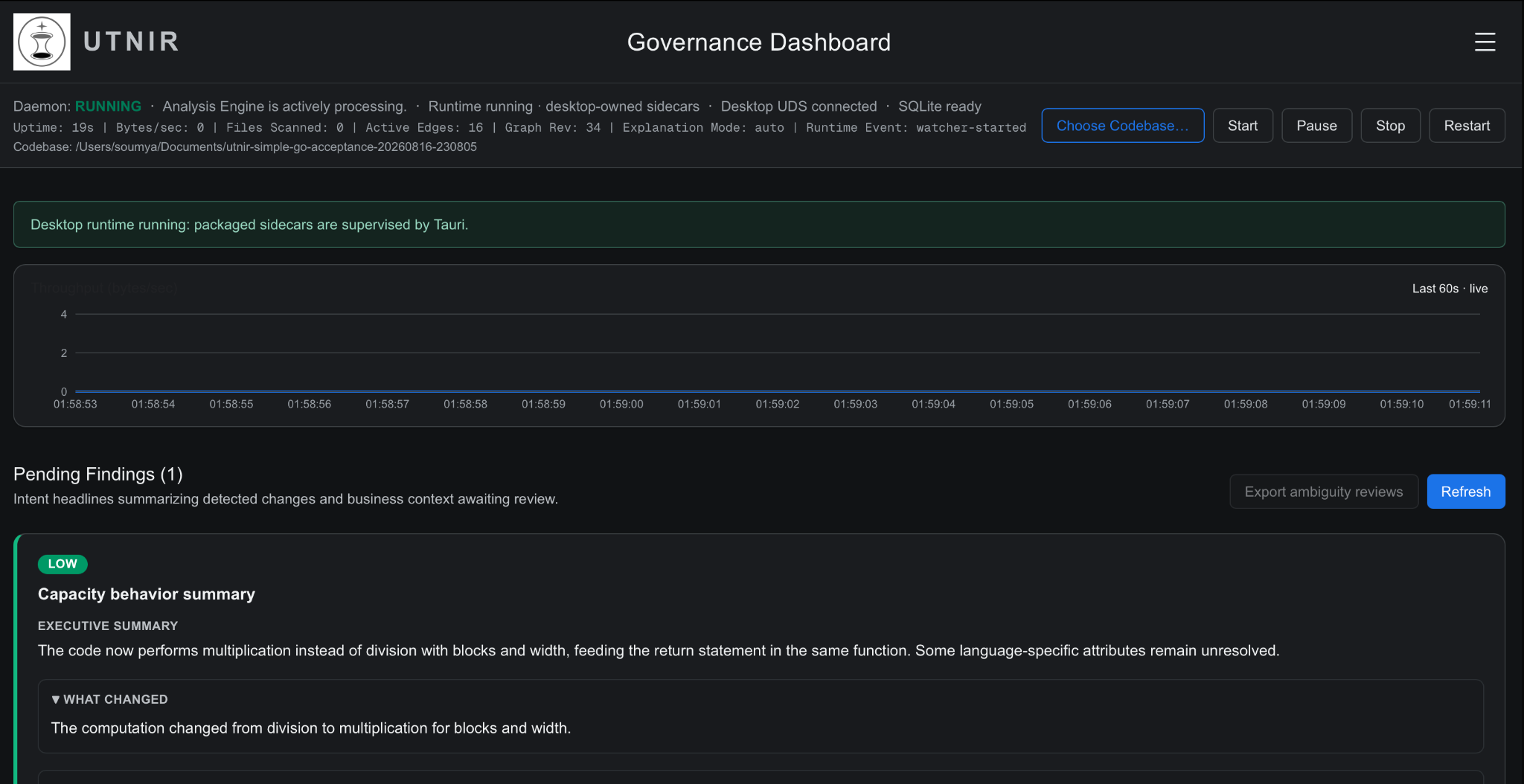The width and height of the screenshot is (1524, 784).
Task: Click the 01:58:53 chart axis label
Action: [x=75, y=404]
